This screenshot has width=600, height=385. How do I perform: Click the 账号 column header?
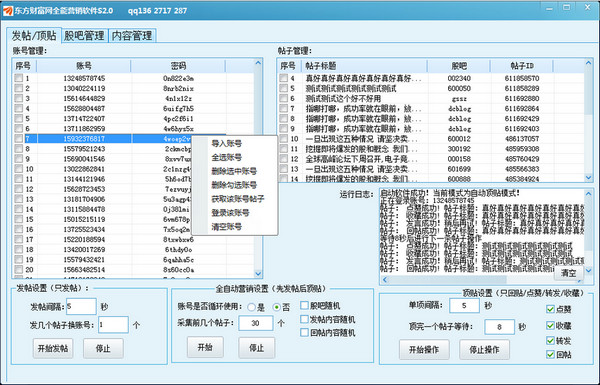coord(84,66)
